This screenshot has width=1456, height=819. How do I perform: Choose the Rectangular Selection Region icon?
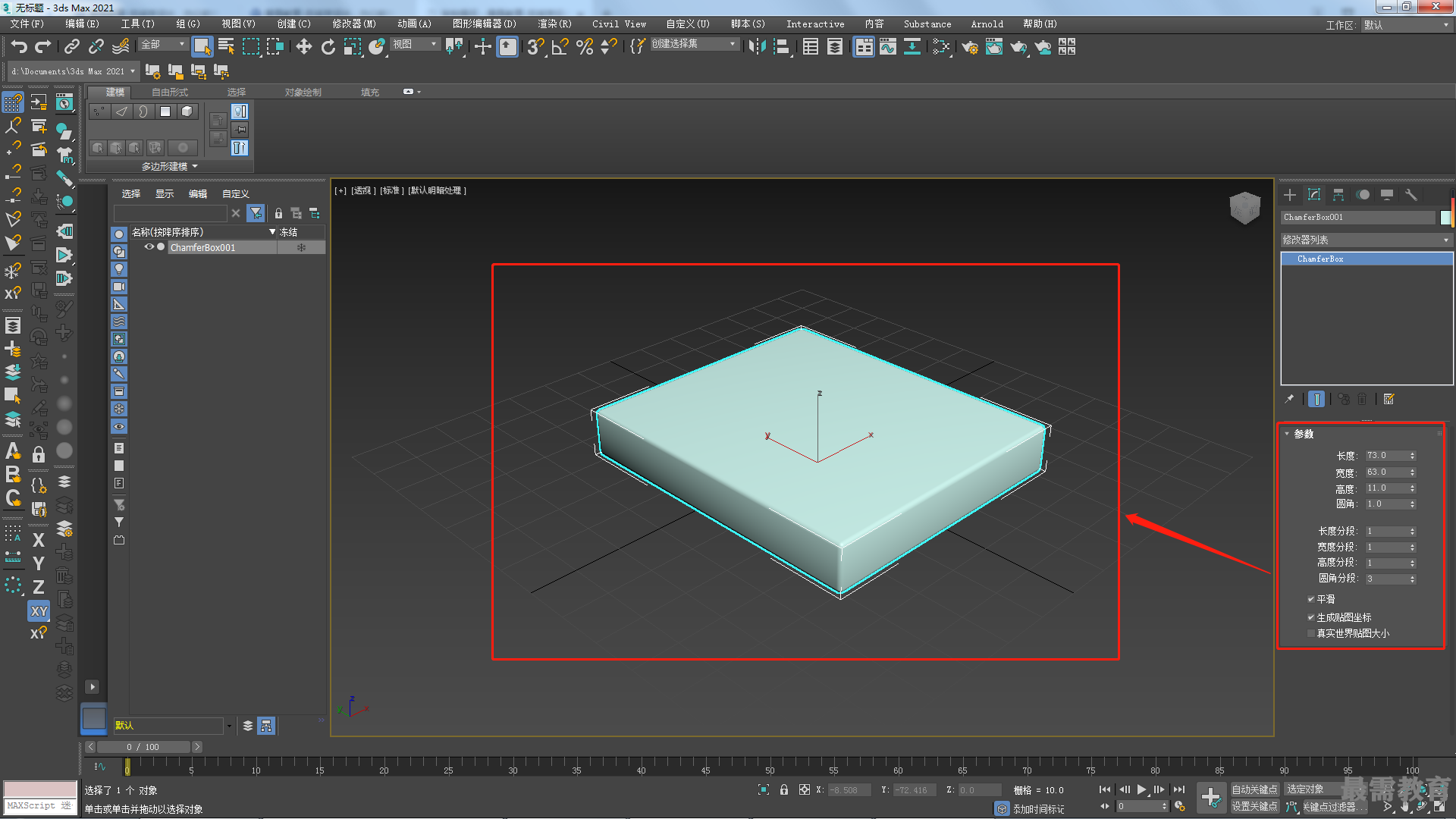point(250,47)
